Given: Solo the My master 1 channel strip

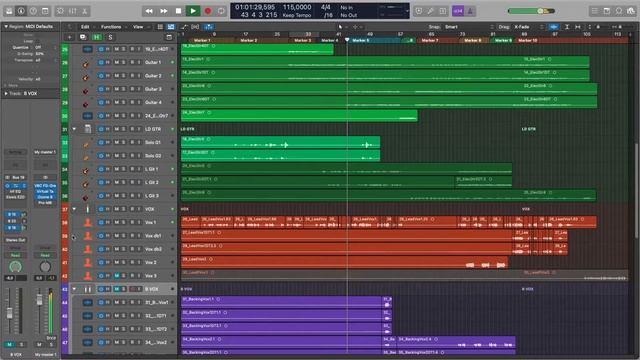Looking at the screenshot, I should click(51, 344).
